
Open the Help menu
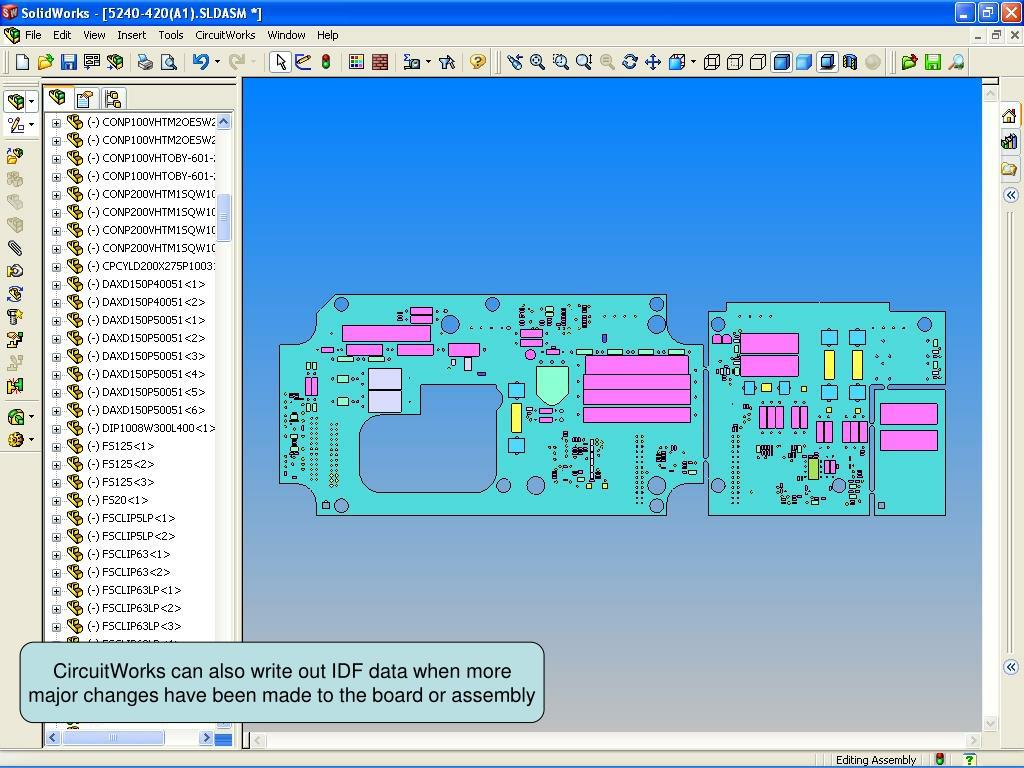pyautogui.click(x=328, y=35)
